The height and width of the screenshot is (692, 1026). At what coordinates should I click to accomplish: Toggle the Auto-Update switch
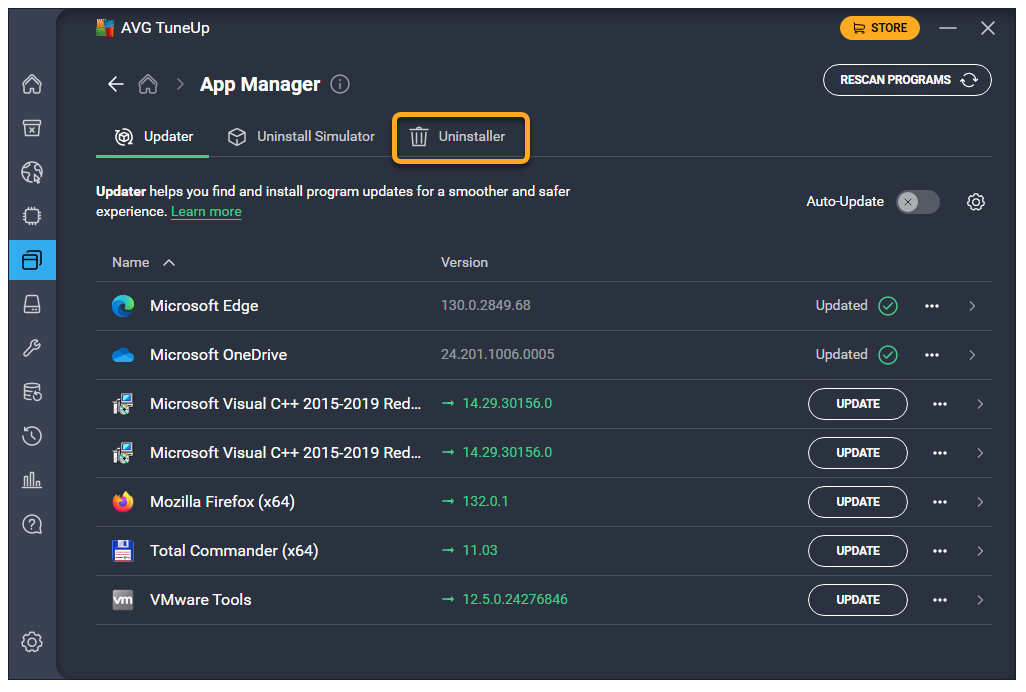click(917, 202)
